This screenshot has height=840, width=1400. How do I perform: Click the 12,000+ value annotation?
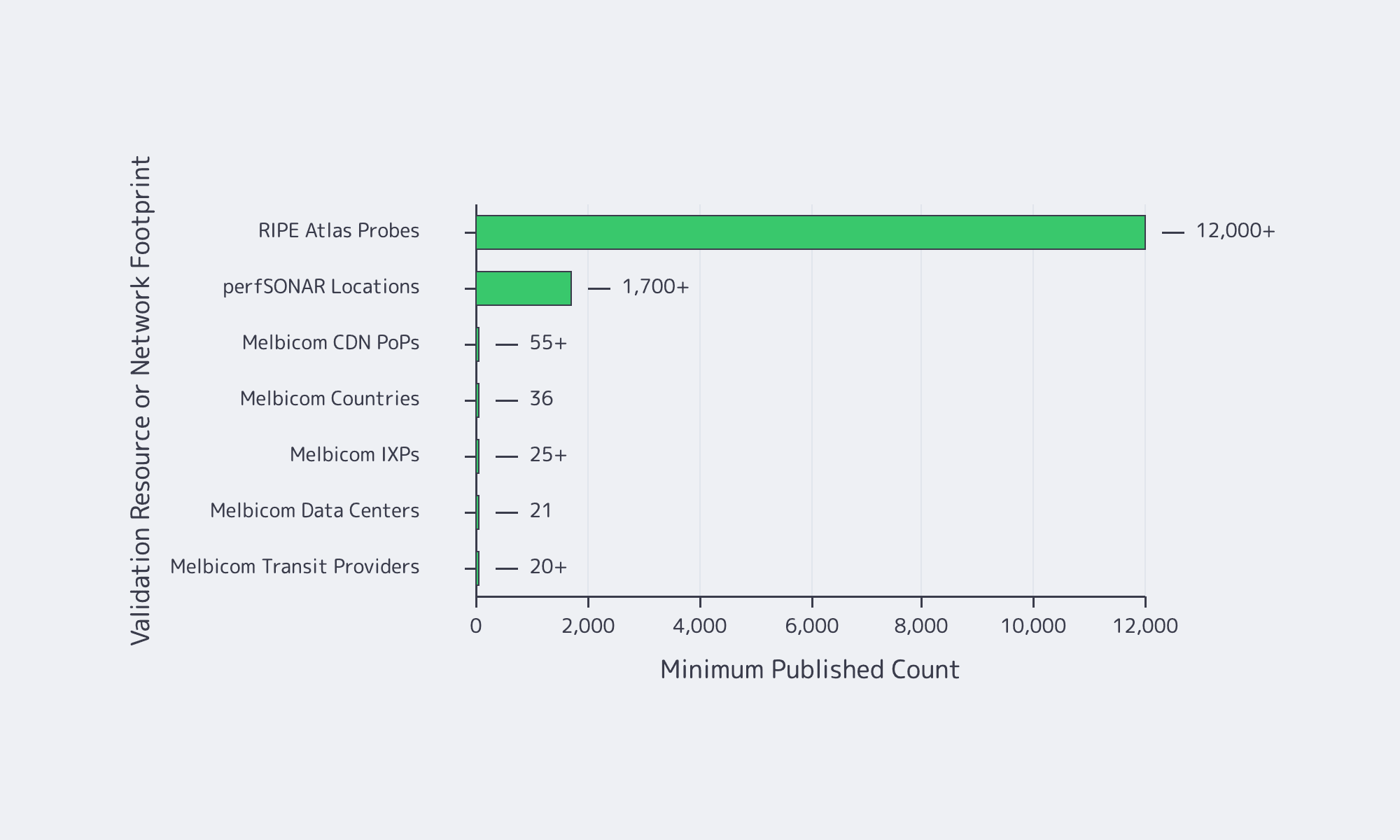coord(1235,230)
